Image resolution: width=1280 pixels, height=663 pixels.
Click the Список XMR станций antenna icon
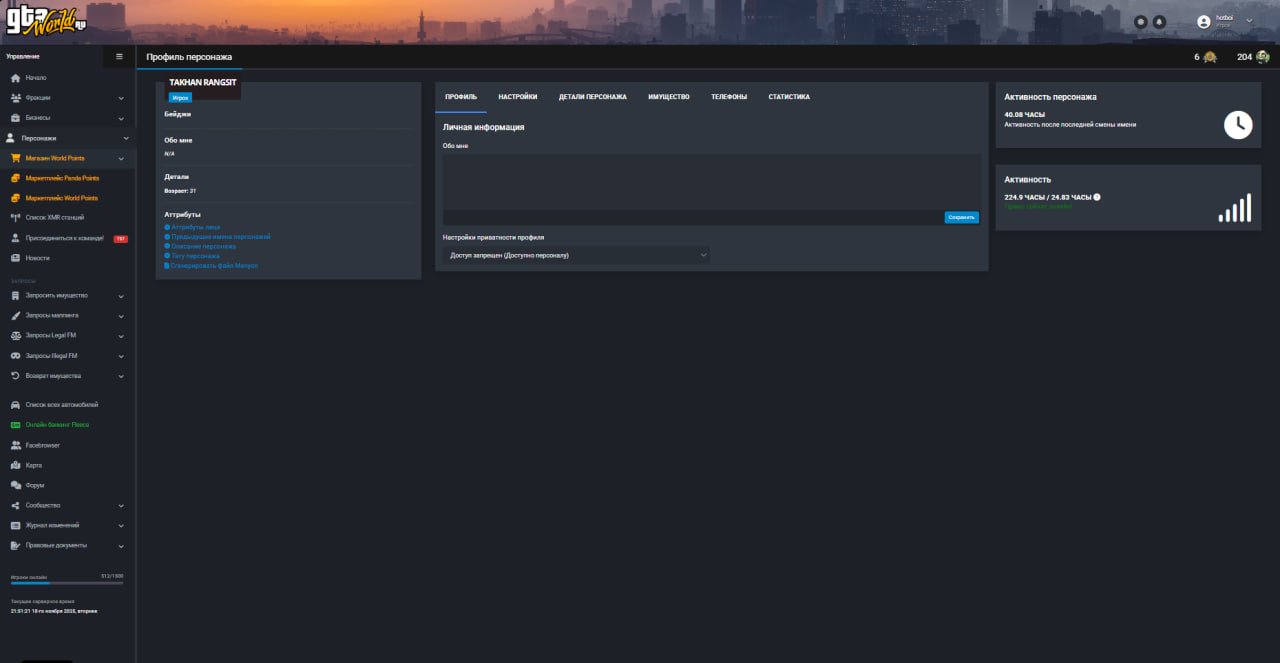15,217
